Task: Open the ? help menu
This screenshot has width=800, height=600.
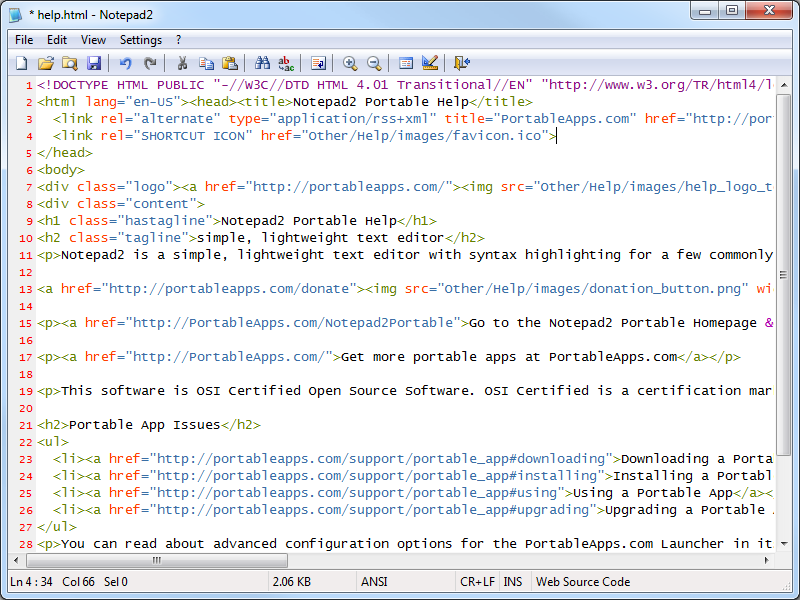Action: click(x=178, y=40)
